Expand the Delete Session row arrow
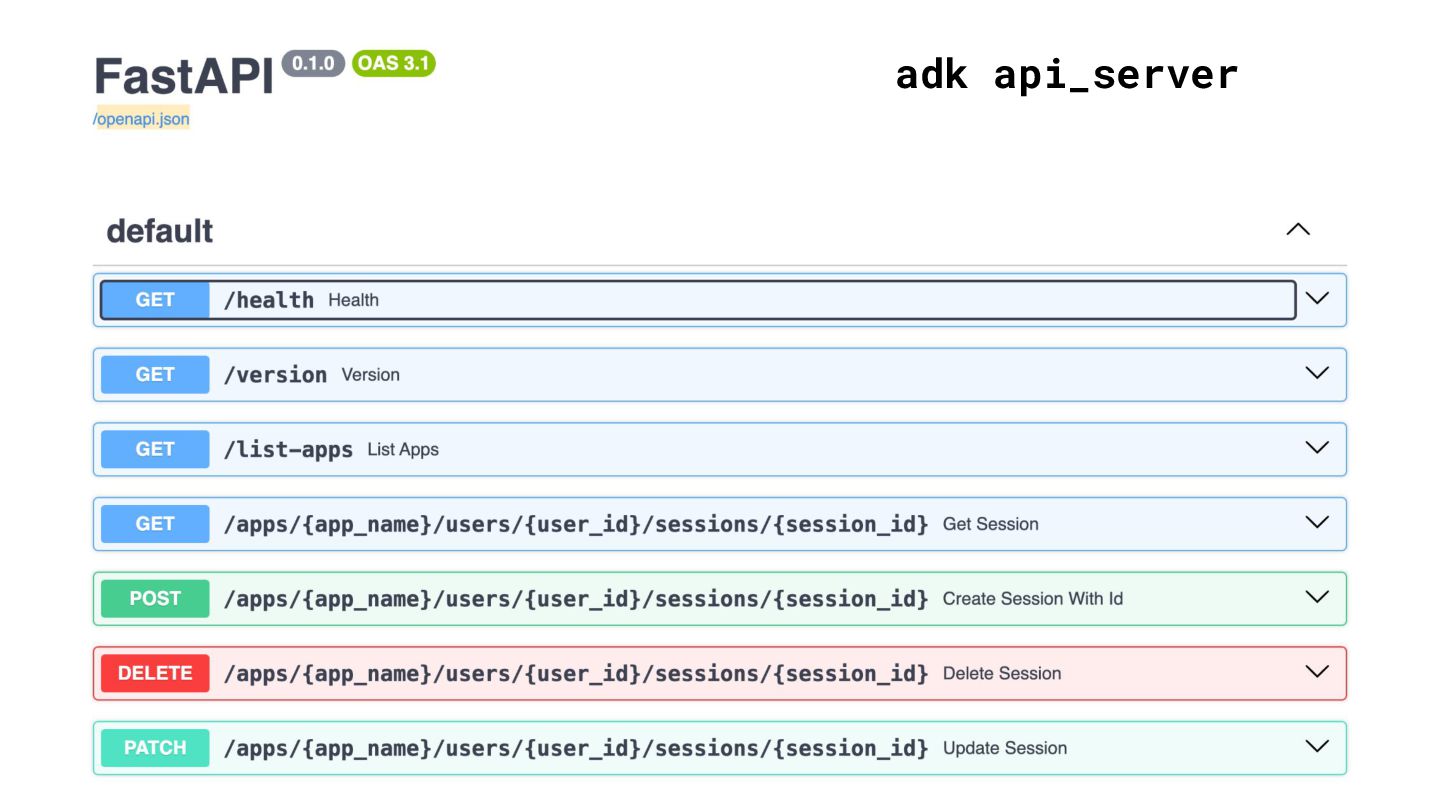This screenshot has width=1440, height=810. [x=1317, y=672]
